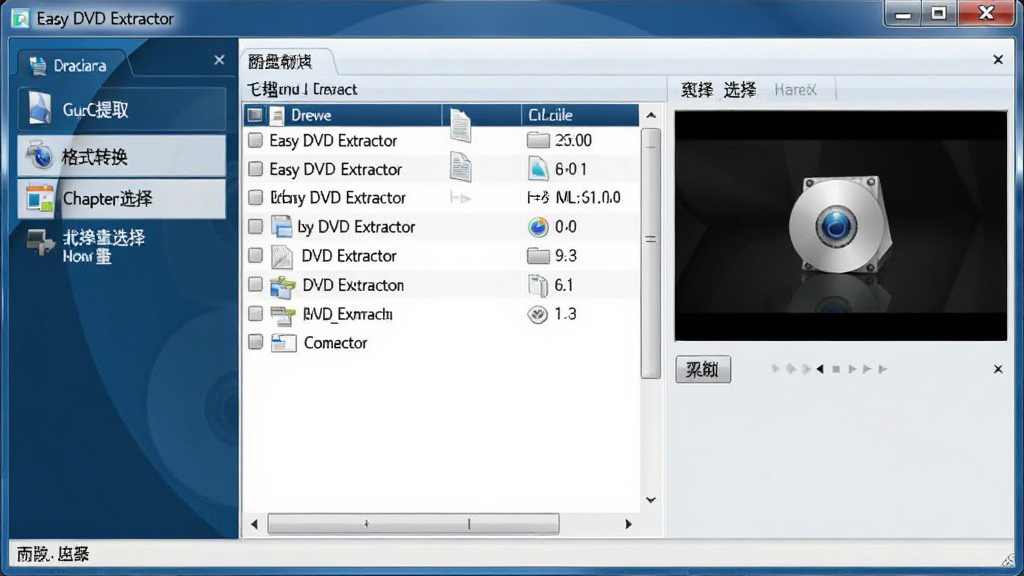Toggle the select-all checkbox in the Drewe header
This screenshot has width=1024, height=576.
point(255,116)
